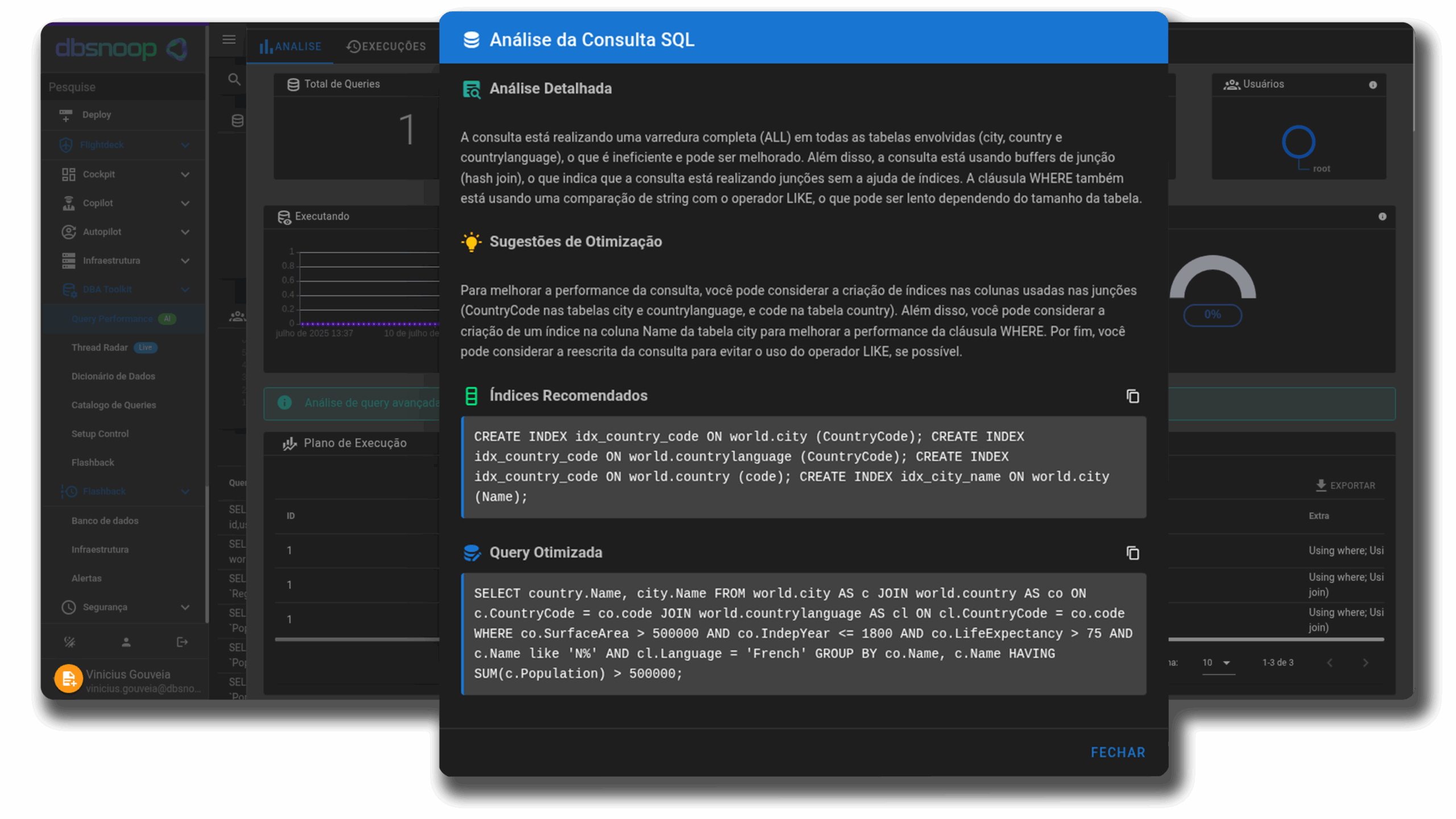1456x819 pixels.
Task: Click the hamburger menu icon
Action: tap(229, 40)
